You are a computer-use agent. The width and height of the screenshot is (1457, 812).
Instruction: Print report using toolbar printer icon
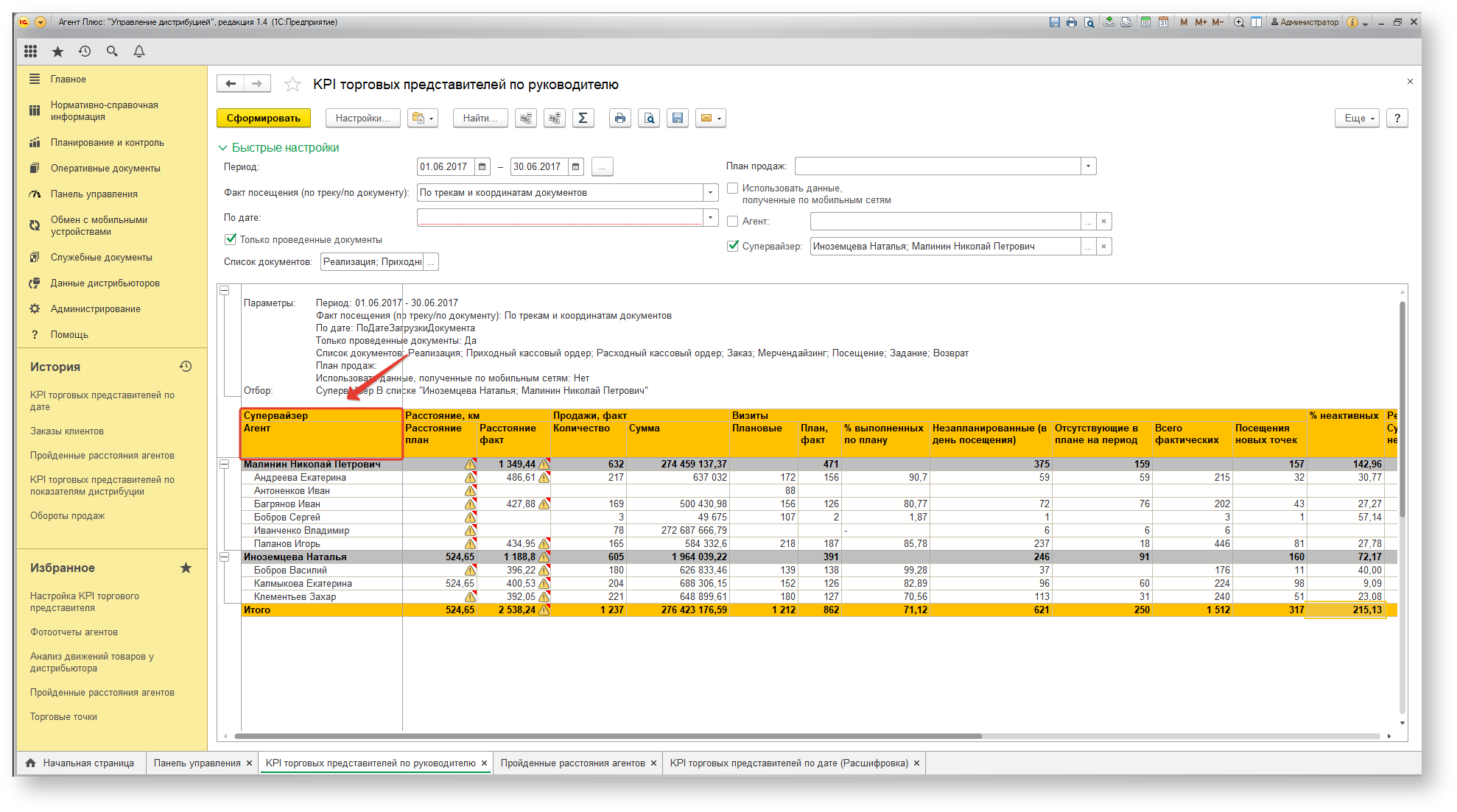tap(620, 118)
